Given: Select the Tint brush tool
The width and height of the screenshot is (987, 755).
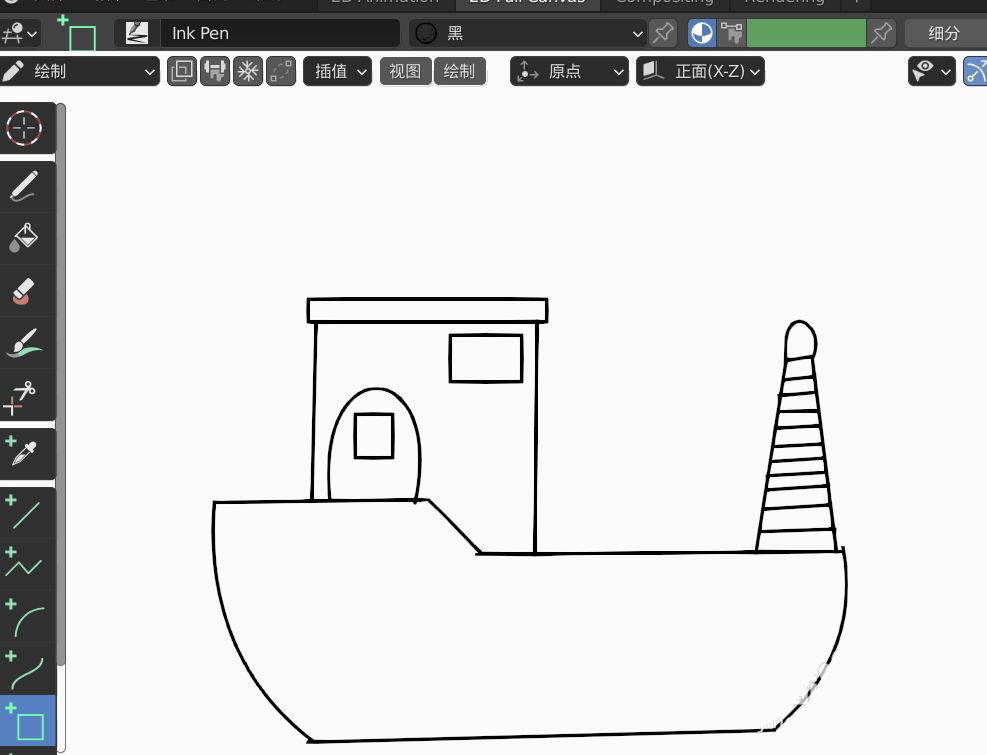Looking at the screenshot, I should 24,343.
